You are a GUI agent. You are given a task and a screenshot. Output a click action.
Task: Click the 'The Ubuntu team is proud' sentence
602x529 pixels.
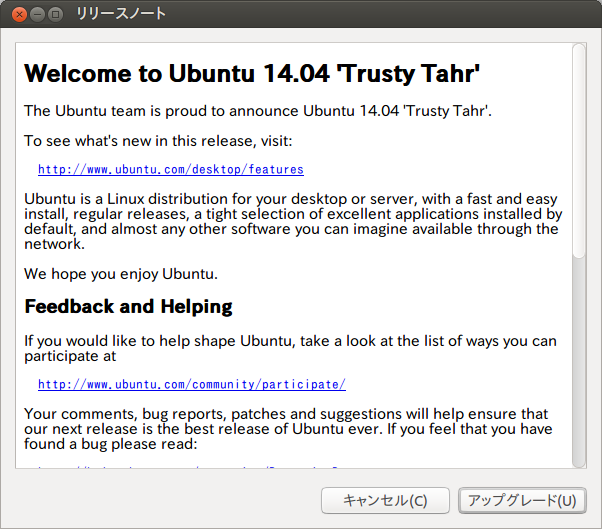tap(258, 111)
